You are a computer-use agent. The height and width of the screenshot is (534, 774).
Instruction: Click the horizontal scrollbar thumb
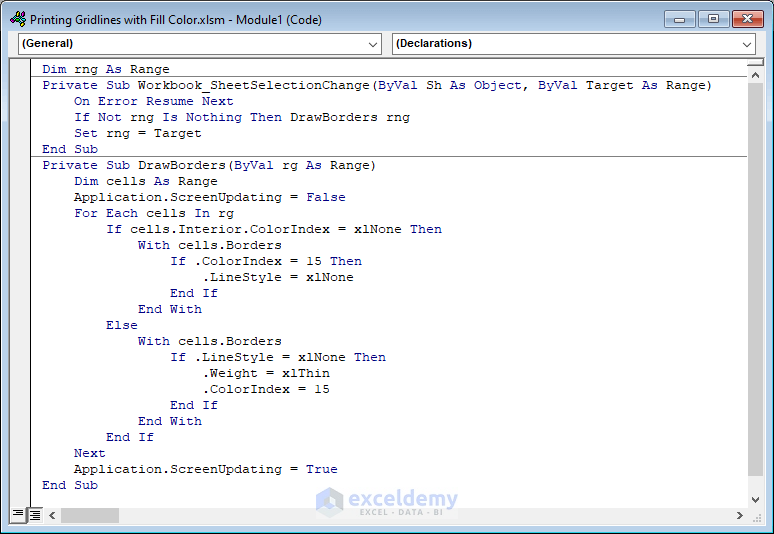(x=90, y=515)
